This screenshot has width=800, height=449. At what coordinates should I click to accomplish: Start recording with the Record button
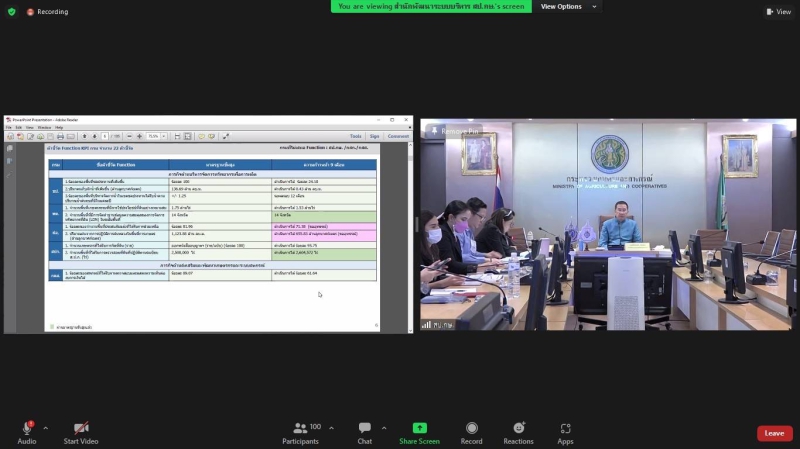pyautogui.click(x=471, y=428)
